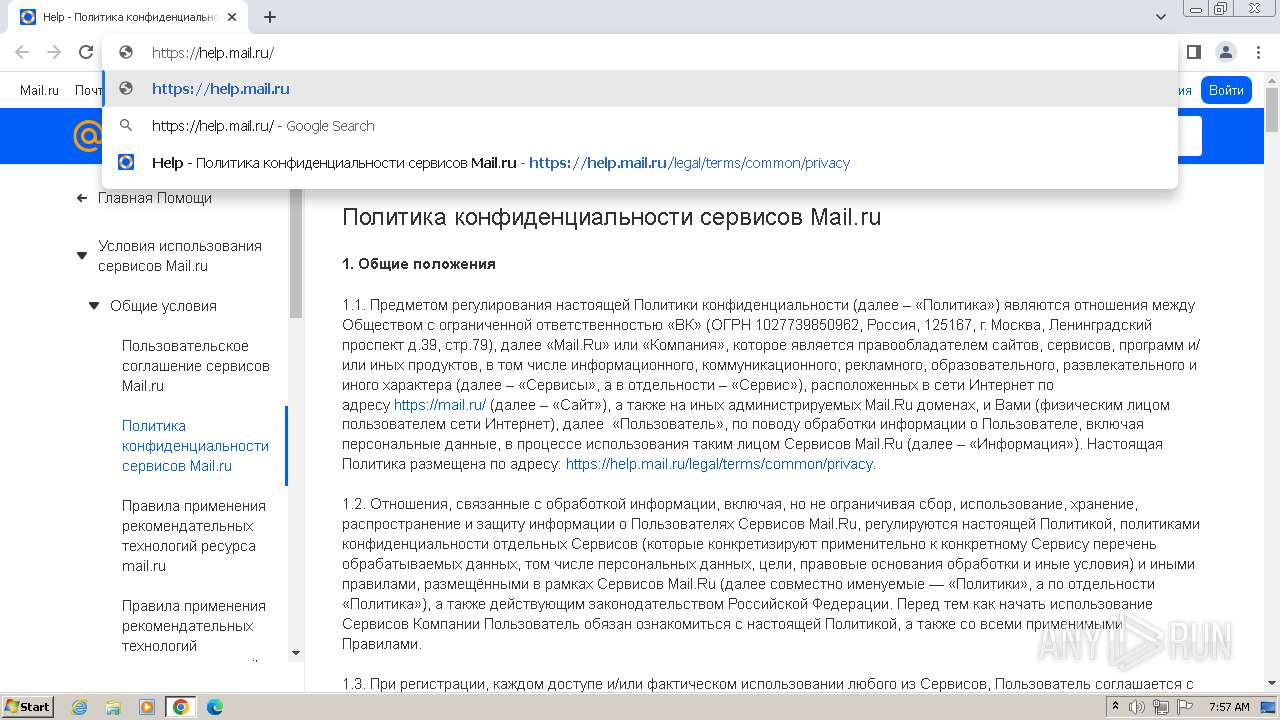Toggle the browser side panel
The width and height of the screenshot is (1280, 720).
tap(1193, 53)
